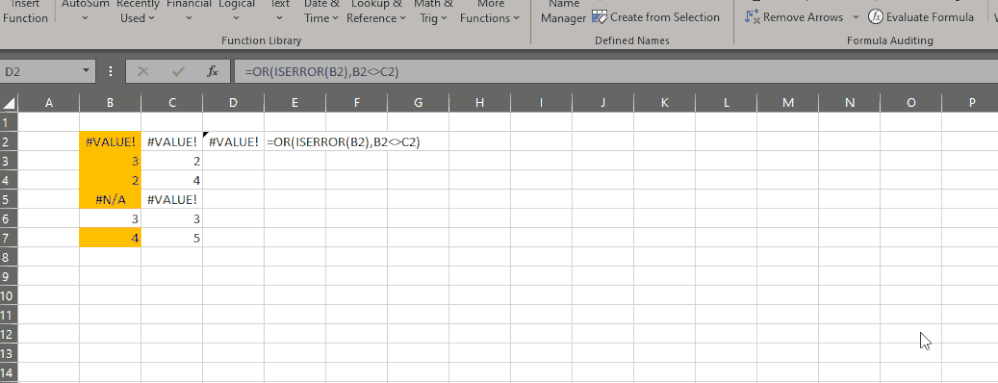998x383 pixels.
Task: Select cell B2 with orange #VALUE!
Action: (x=110, y=142)
